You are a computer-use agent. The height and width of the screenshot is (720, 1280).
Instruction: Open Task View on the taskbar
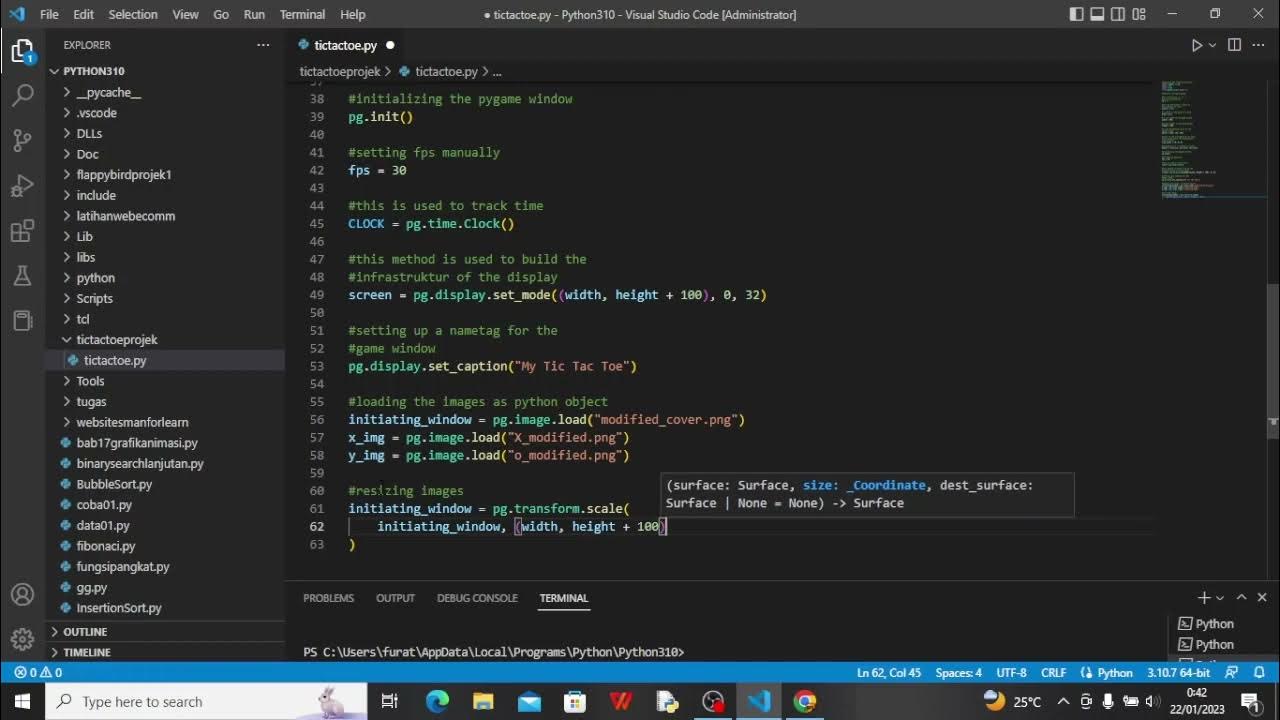point(390,701)
